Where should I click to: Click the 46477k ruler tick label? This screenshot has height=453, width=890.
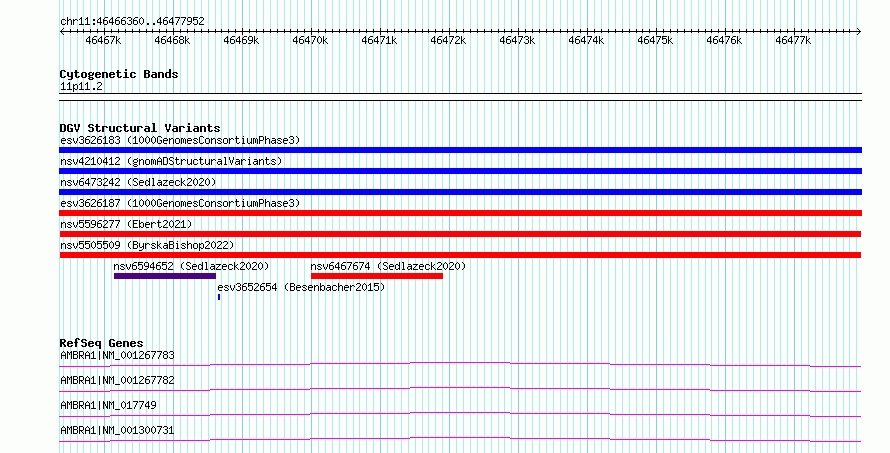click(x=794, y=40)
